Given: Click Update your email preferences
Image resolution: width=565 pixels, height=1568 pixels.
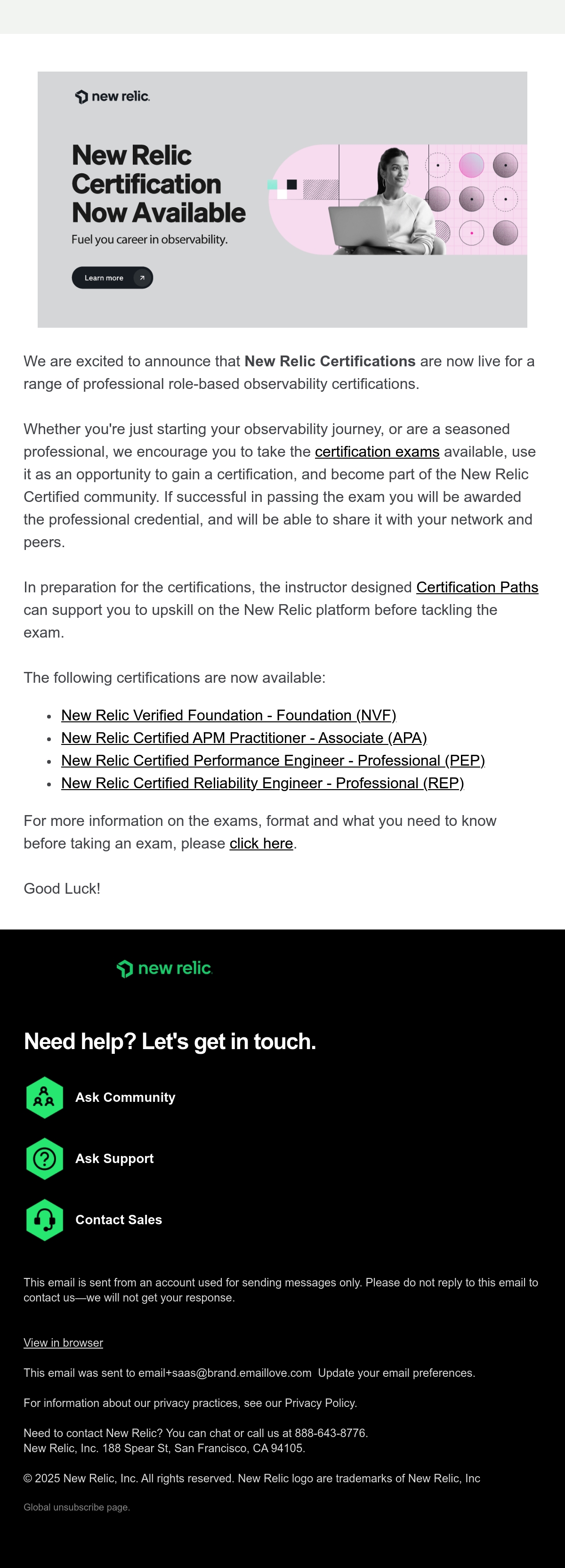Looking at the screenshot, I should coord(396,1373).
